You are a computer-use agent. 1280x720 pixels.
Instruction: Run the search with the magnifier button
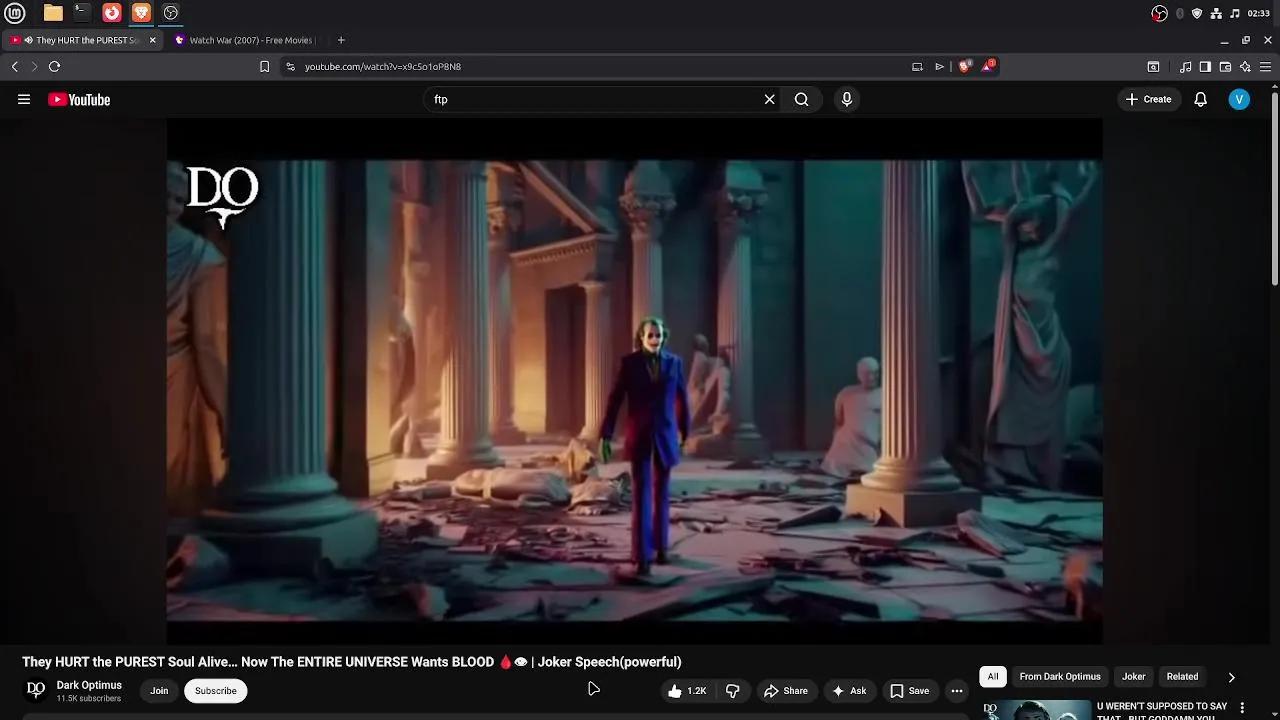pos(801,99)
